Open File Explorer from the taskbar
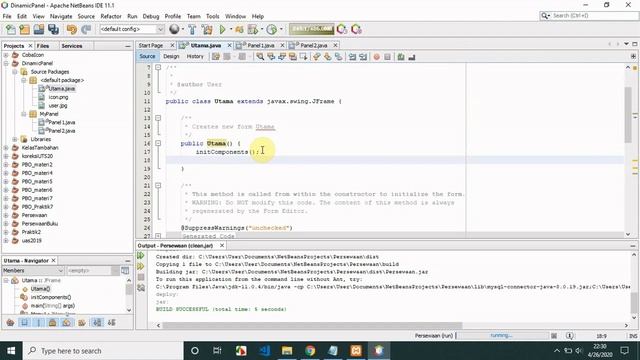The image size is (640, 360). (287, 351)
